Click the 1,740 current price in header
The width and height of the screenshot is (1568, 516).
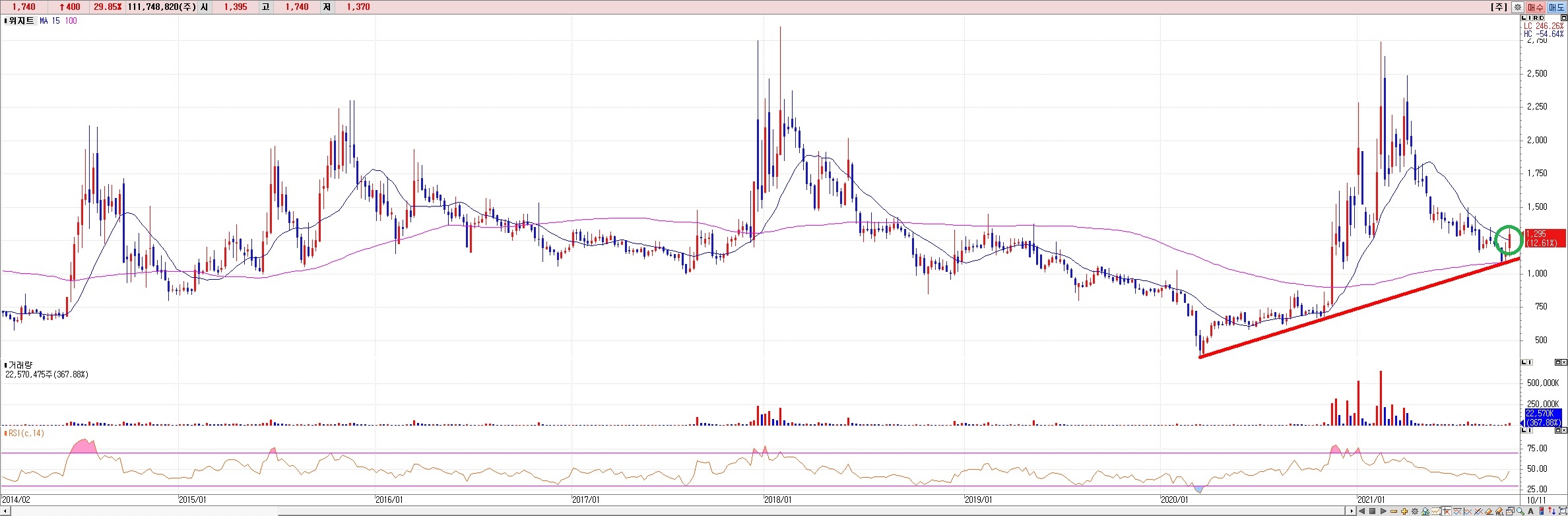(24, 7)
